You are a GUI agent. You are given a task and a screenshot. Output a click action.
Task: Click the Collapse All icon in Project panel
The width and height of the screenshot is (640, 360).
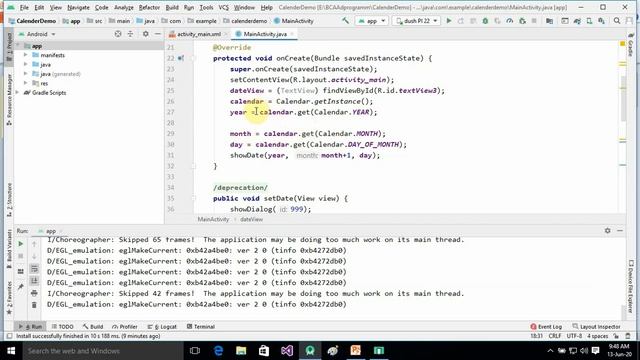[x=130, y=34]
